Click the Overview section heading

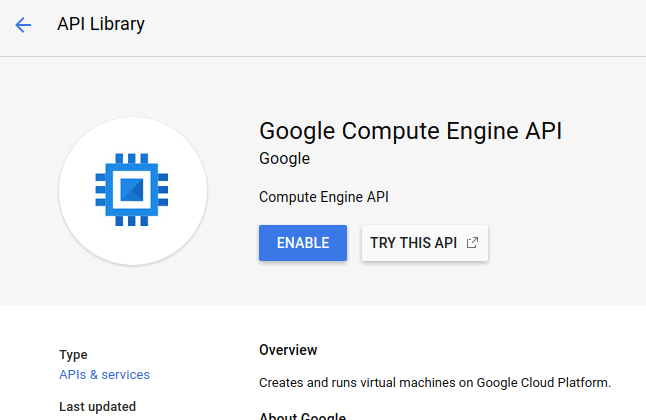(288, 350)
